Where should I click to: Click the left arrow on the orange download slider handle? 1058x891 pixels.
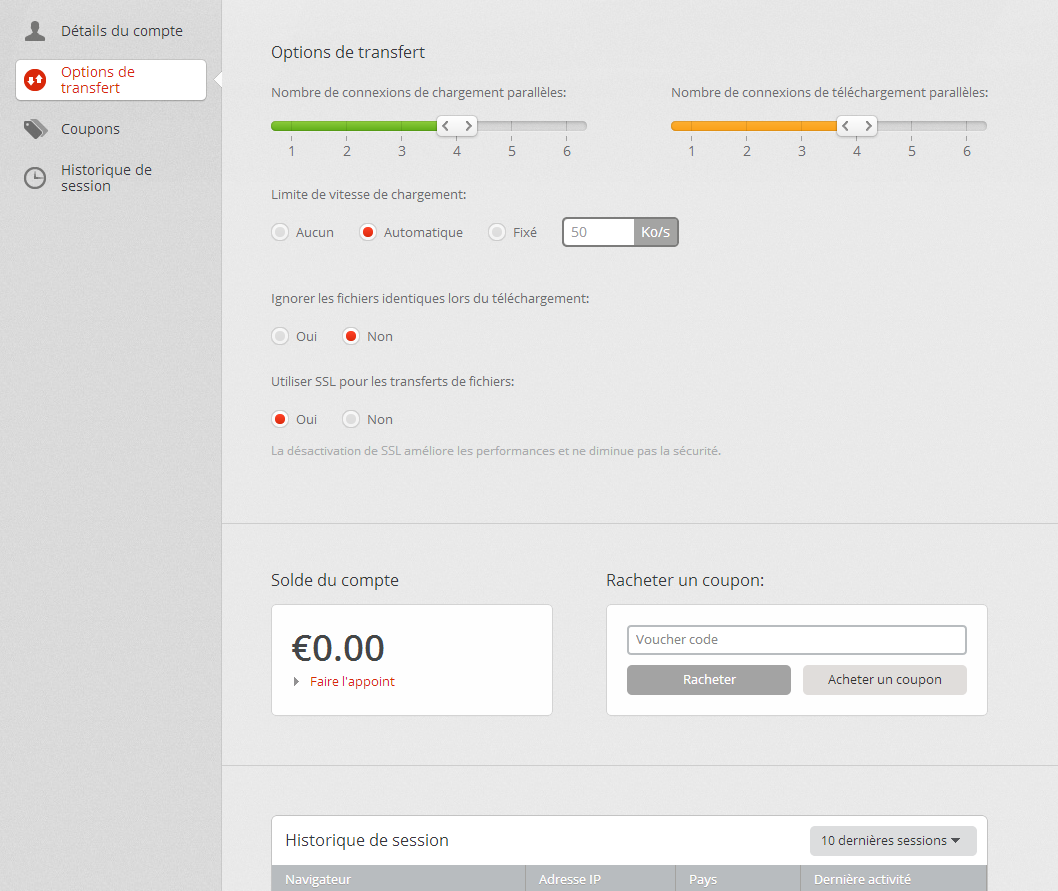(846, 126)
